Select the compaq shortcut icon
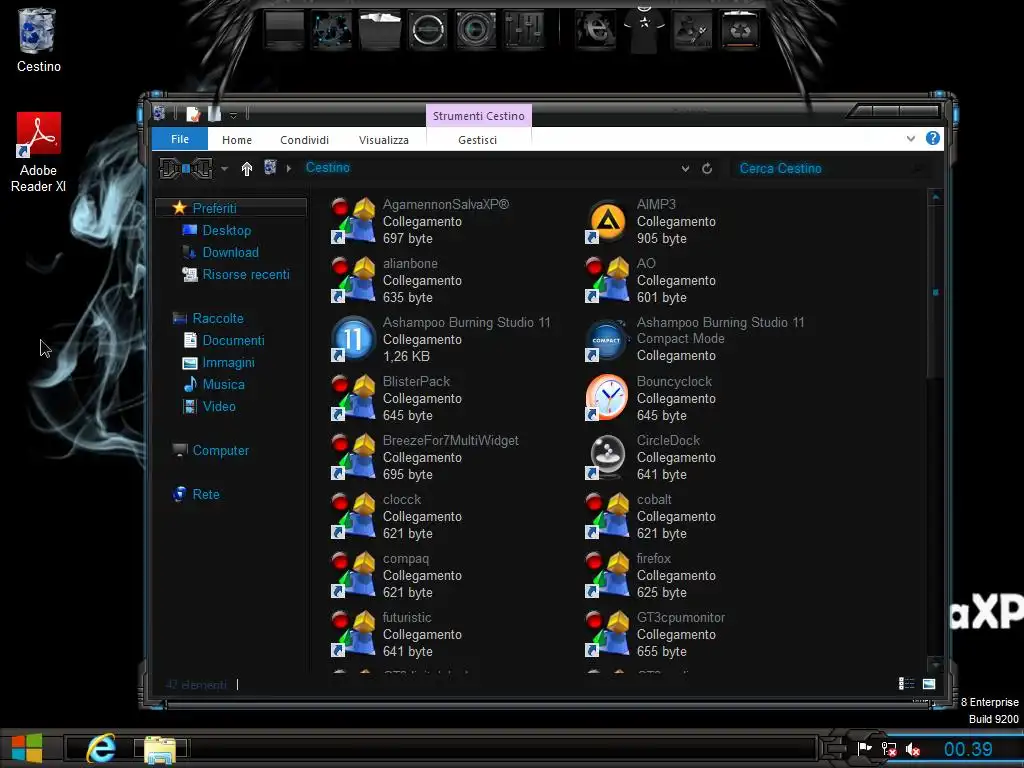 click(x=353, y=575)
